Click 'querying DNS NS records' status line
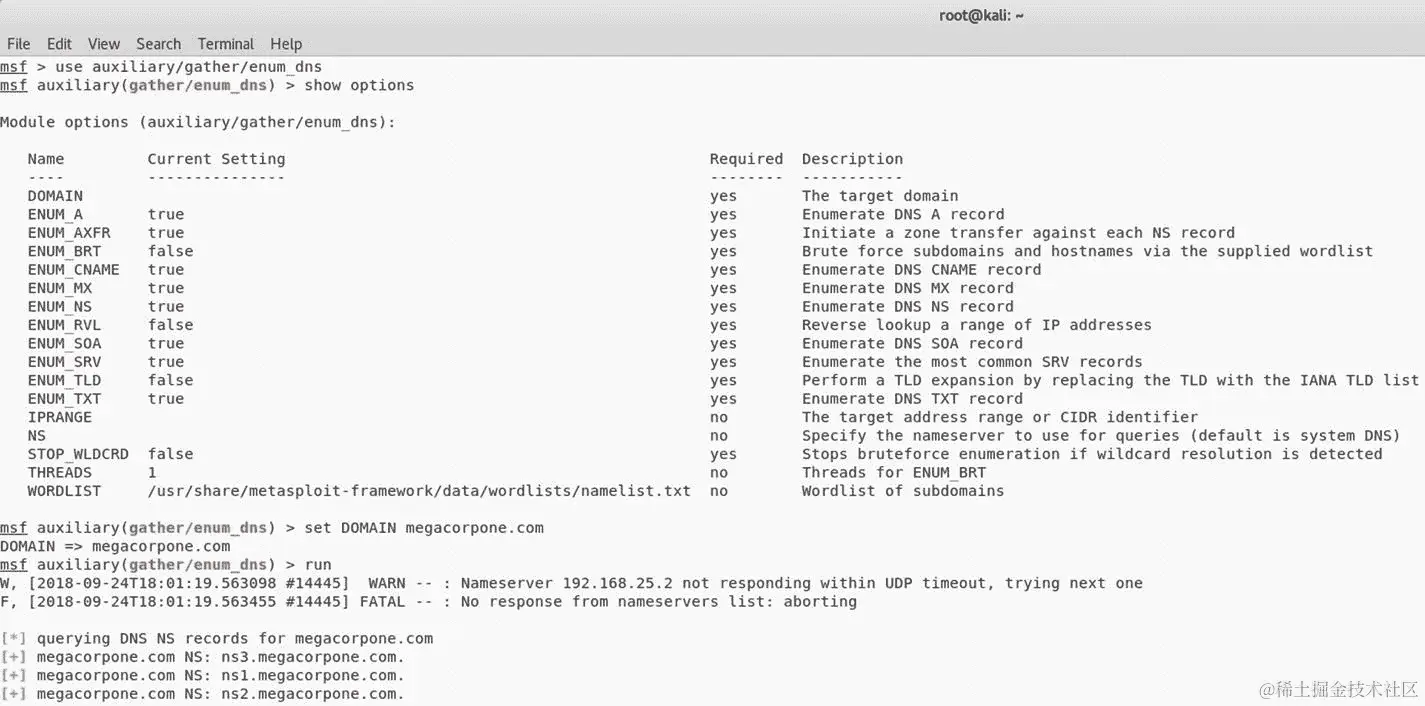Screen dimensions: 1425x706 click(217, 638)
